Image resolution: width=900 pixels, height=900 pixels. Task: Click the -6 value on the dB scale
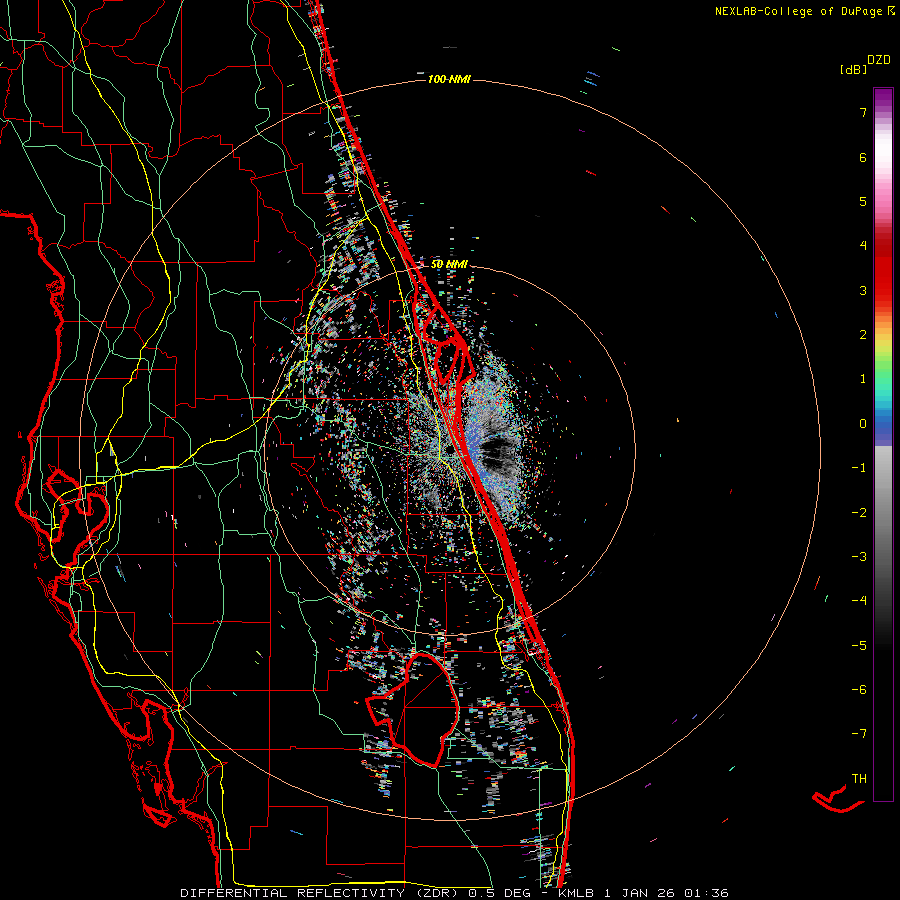point(859,690)
